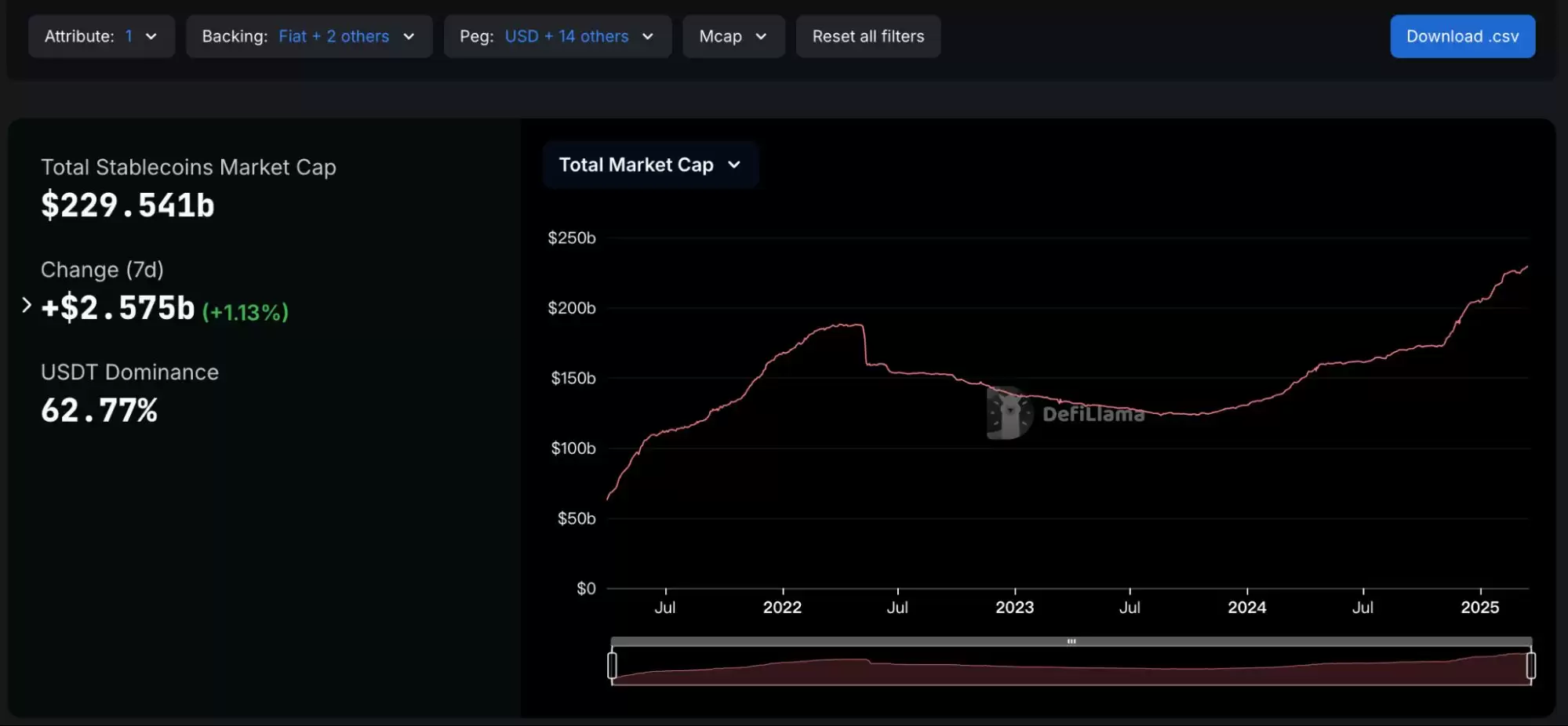Screen dimensions: 1568x726
Task: Click the 2024 label on the x-axis
Action: coord(1246,608)
